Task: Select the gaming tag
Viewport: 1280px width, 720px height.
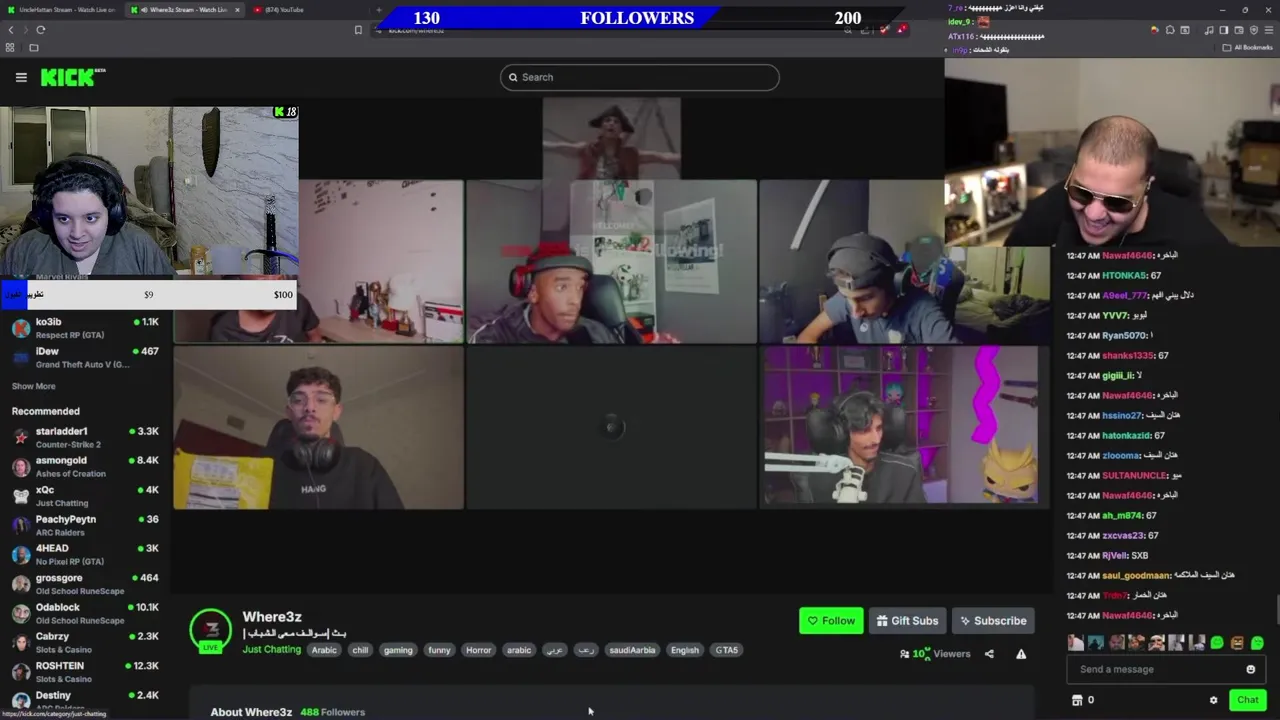Action: pyautogui.click(x=398, y=650)
